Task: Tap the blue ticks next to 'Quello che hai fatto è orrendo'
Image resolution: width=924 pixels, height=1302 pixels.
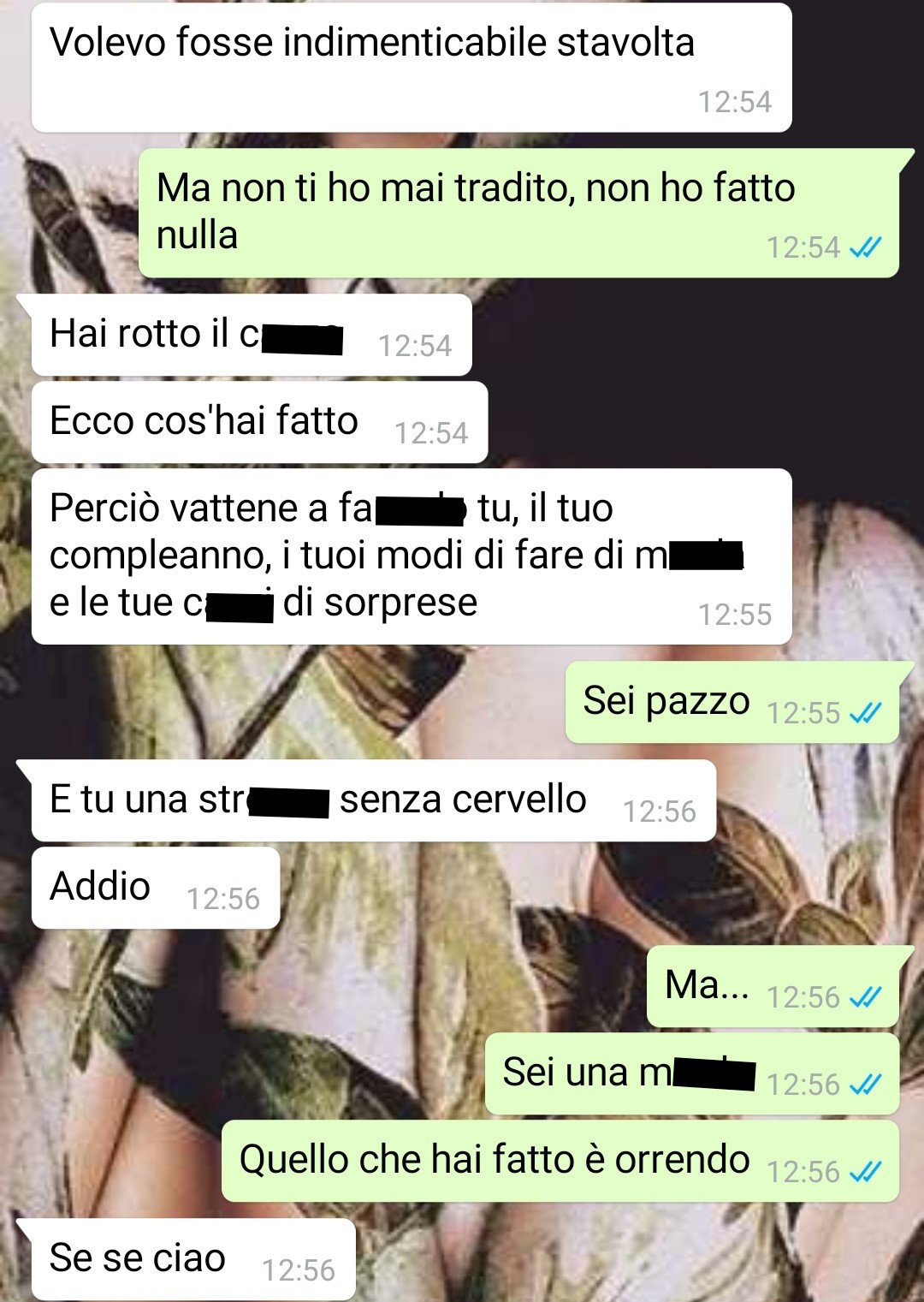Action: point(864,1172)
